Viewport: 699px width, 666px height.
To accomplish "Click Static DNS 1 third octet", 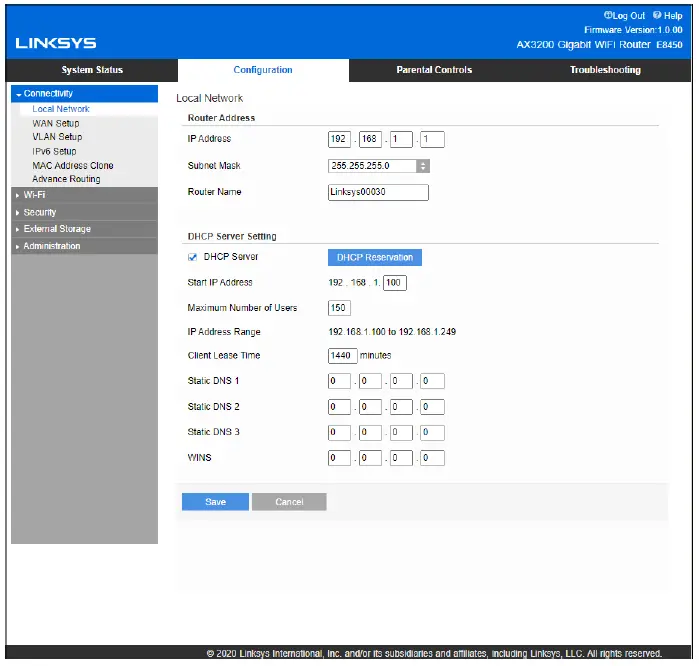I will pyautogui.click(x=401, y=381).
